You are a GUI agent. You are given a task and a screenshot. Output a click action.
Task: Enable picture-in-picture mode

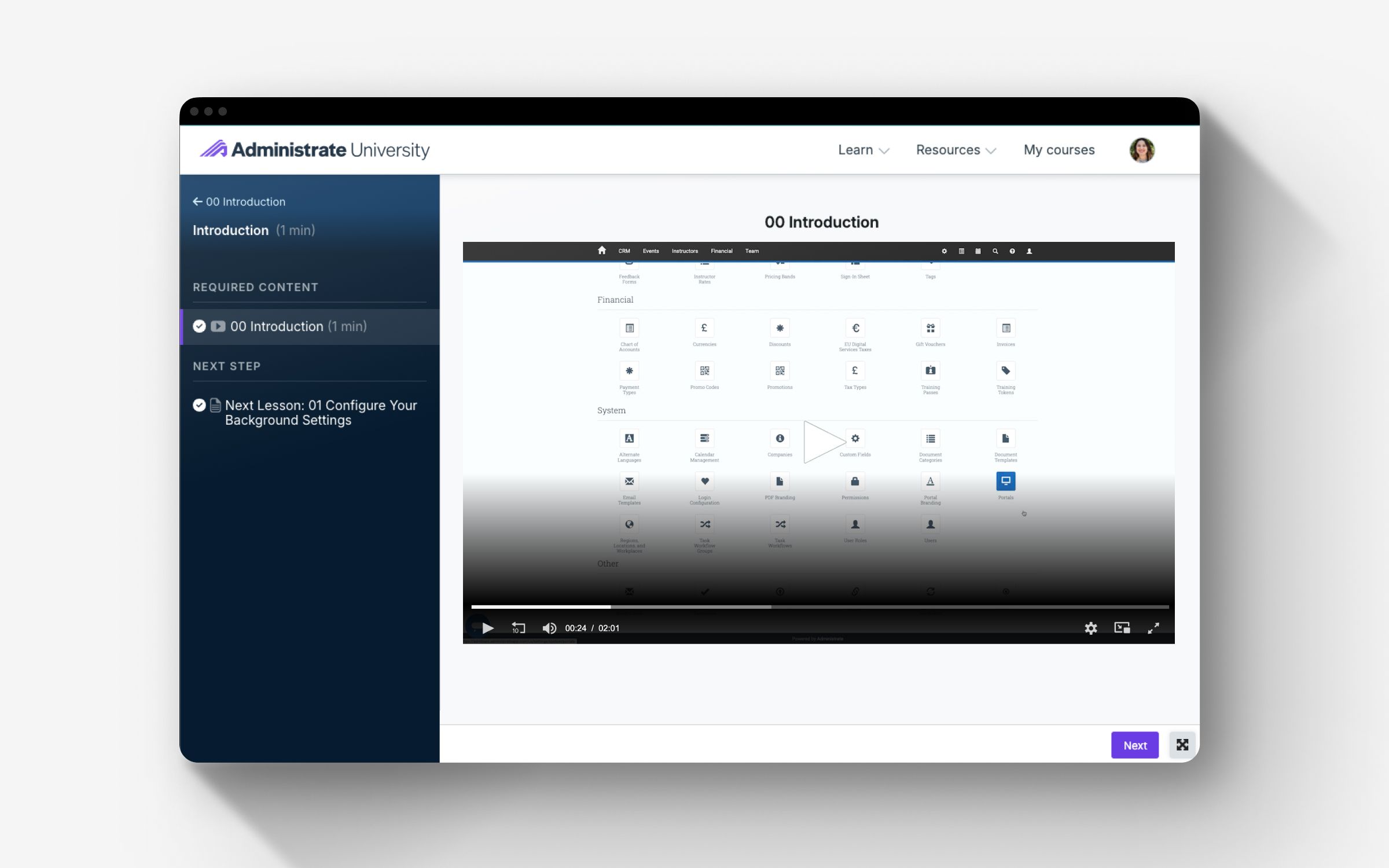tap(1122, 628)
